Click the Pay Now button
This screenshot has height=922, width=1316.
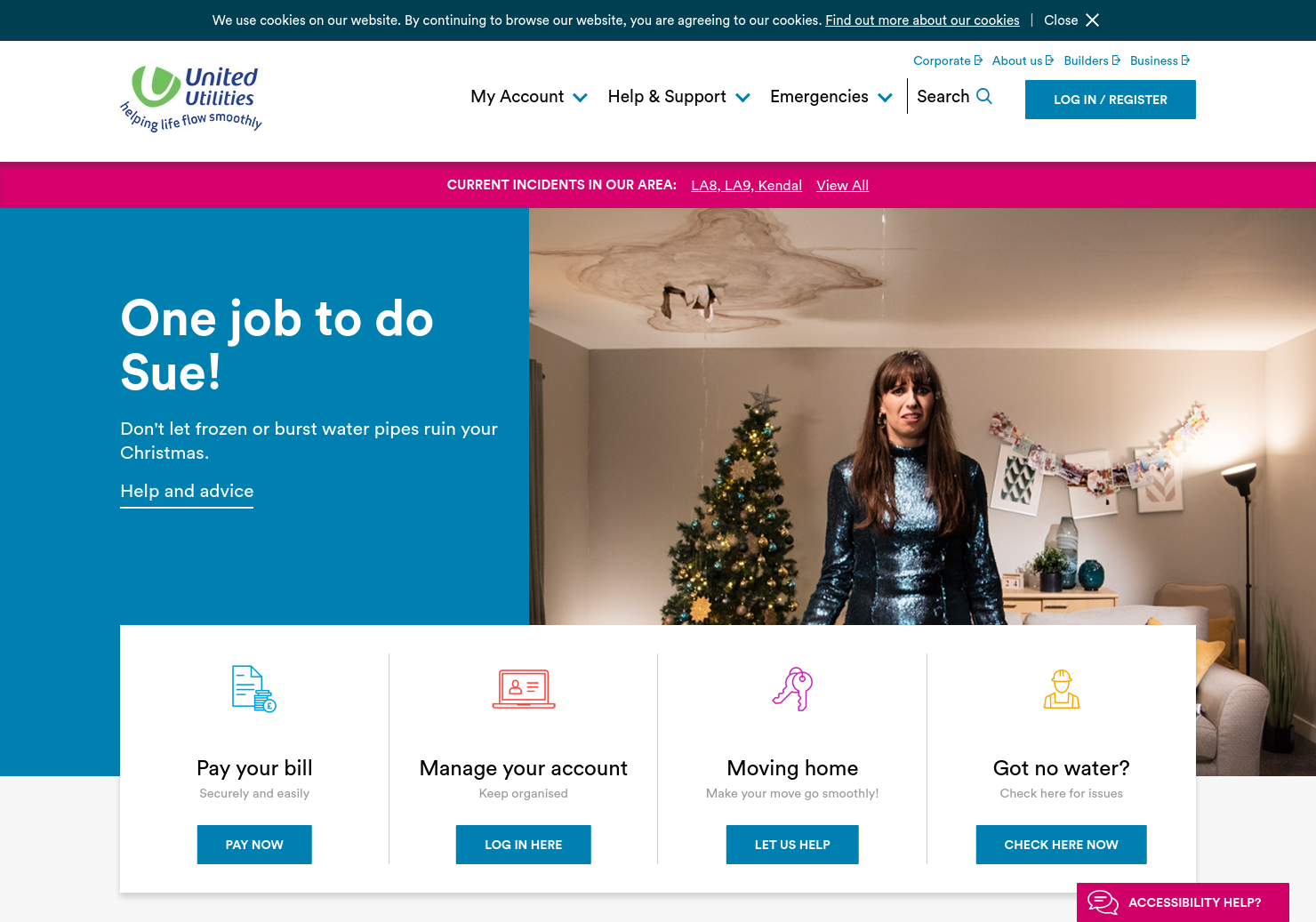[x=254, y=845]
